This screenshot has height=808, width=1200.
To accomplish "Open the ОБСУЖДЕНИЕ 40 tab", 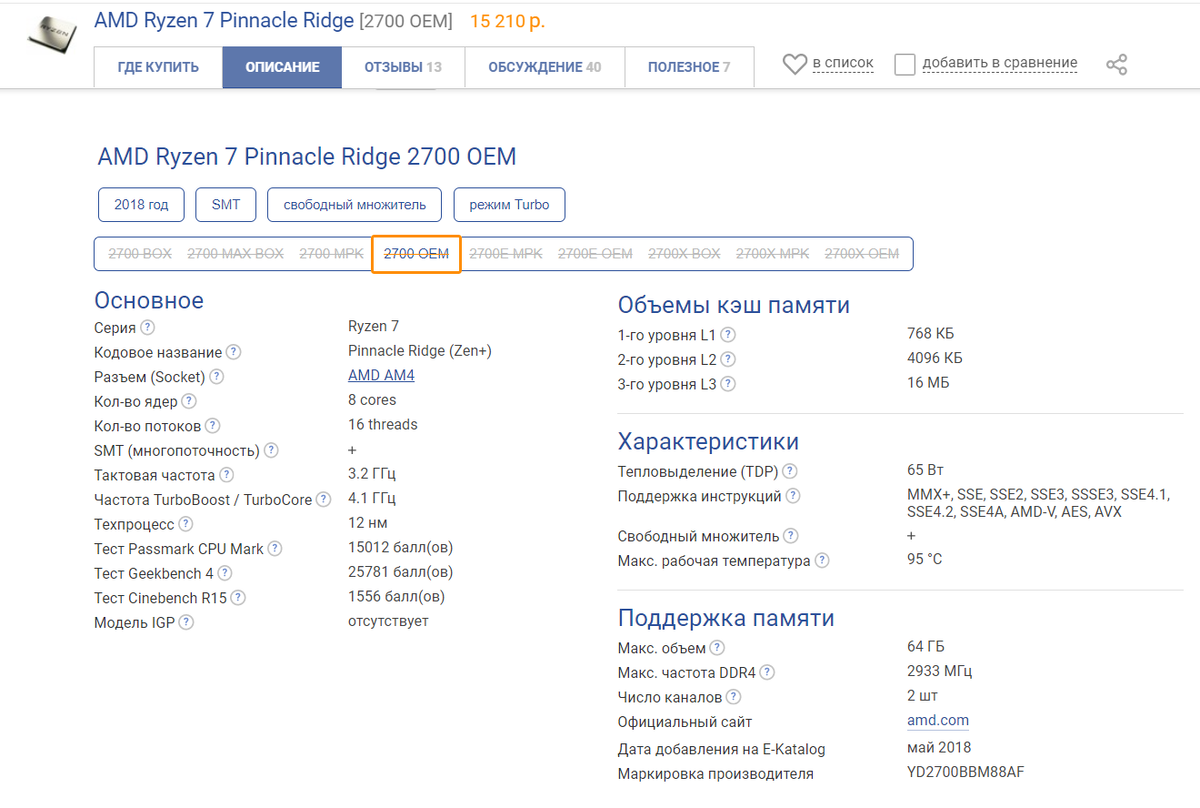I will (x=545, y=67).
